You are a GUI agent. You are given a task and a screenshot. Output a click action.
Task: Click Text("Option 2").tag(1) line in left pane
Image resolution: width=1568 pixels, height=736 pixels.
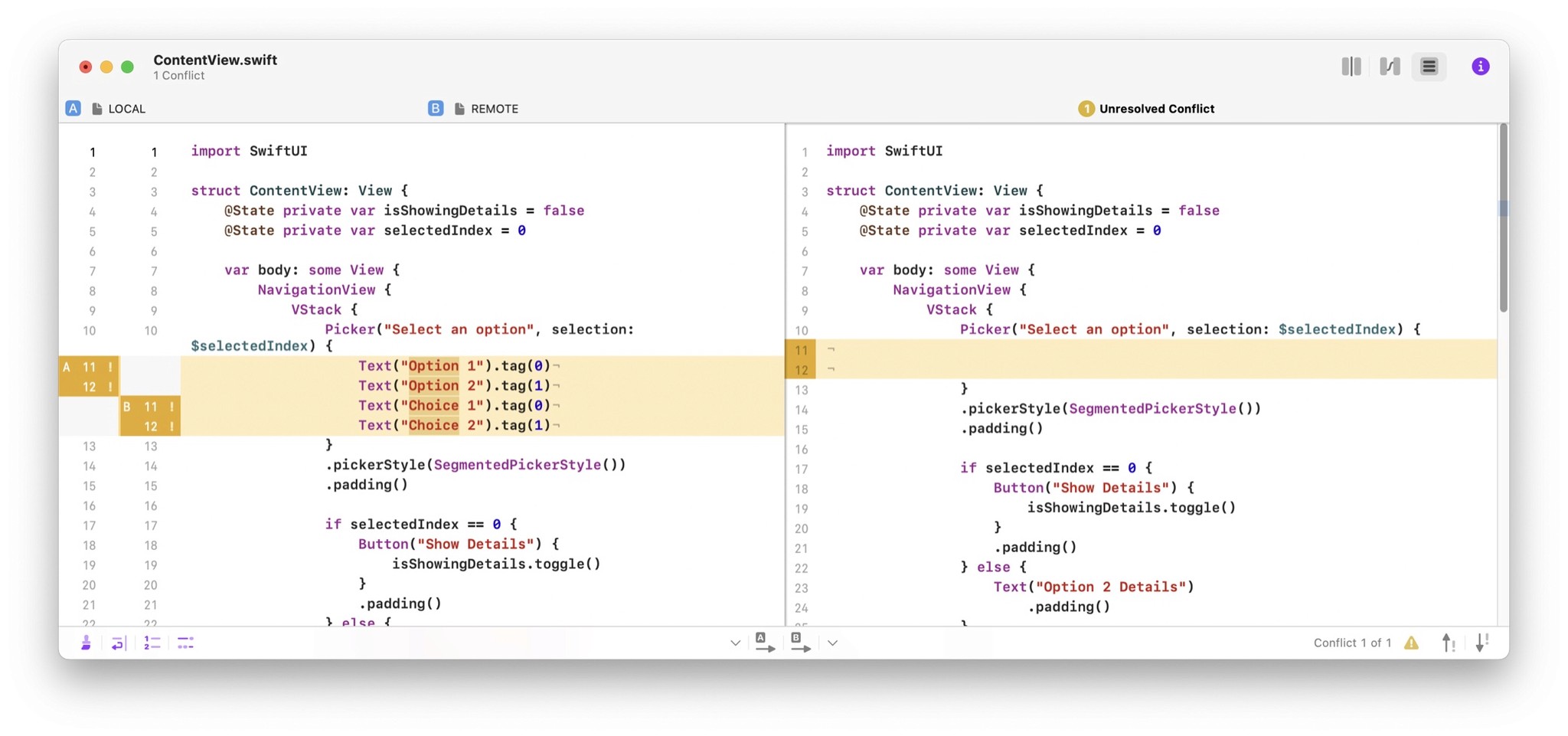(455, 386)
